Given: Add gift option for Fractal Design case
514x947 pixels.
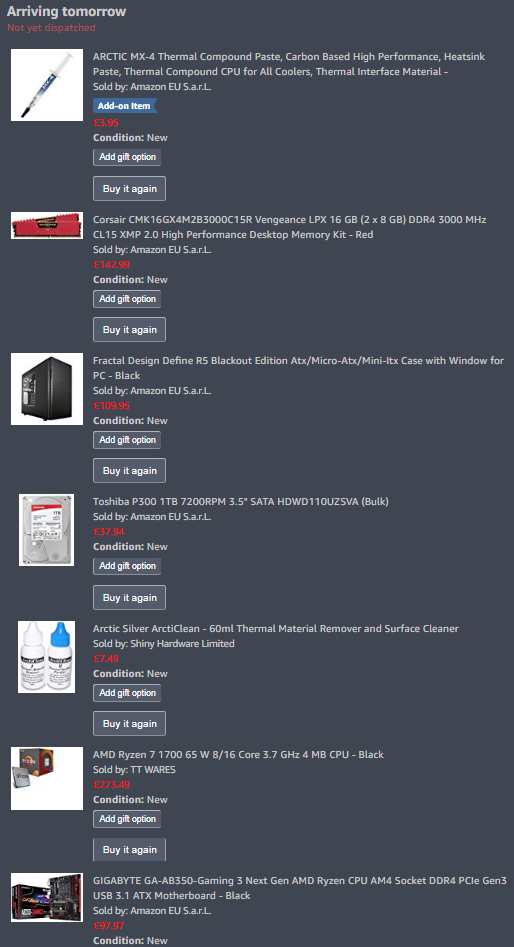Looking at the screenshot, I should tap(127, 440).
